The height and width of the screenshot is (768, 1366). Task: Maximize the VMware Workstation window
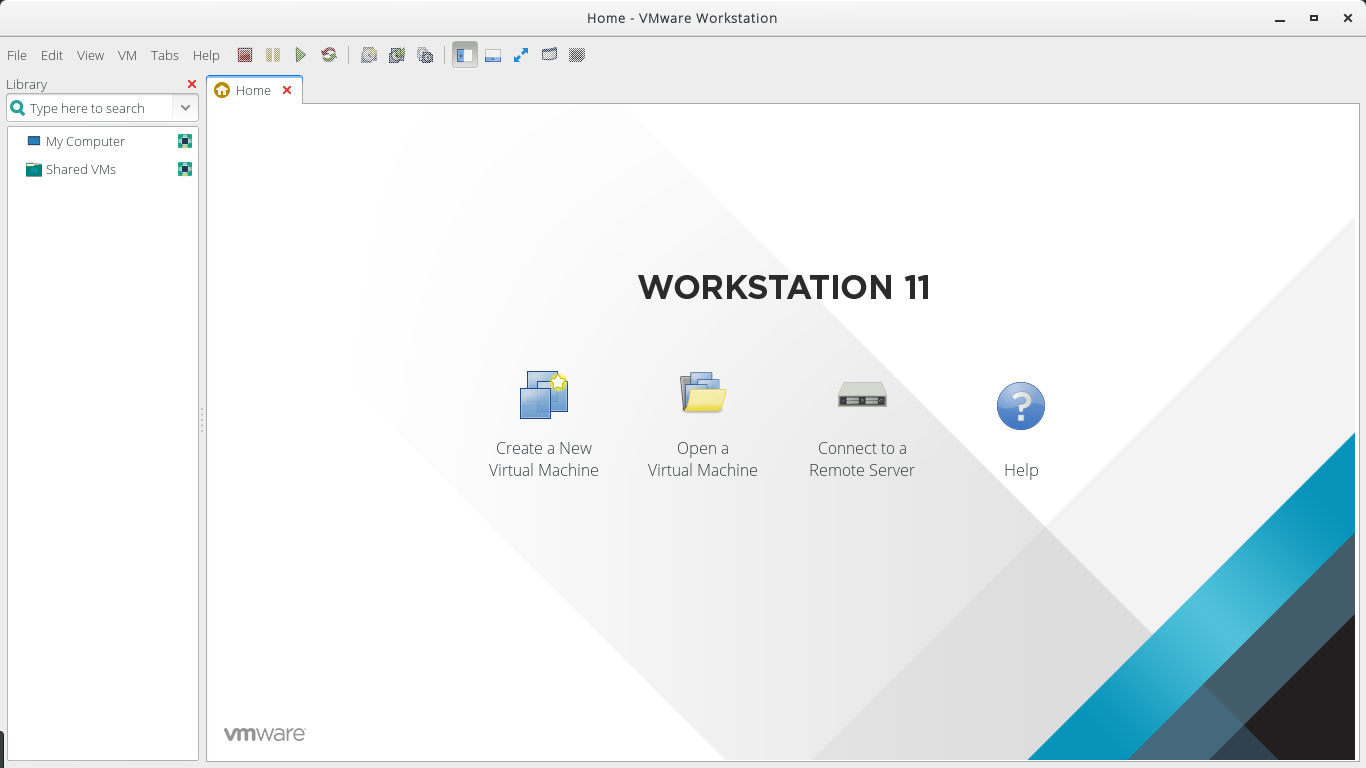pos(1314,18)
